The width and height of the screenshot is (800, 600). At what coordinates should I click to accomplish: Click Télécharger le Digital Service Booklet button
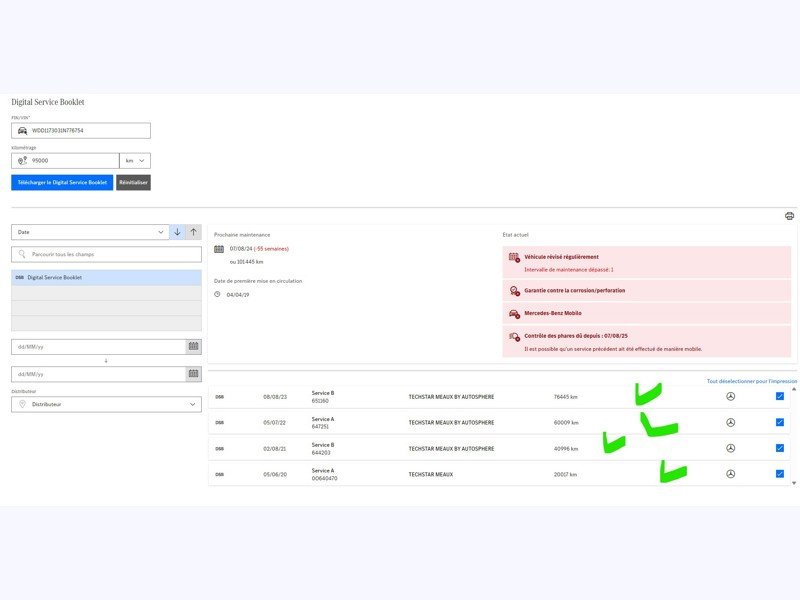click(x=62, y=183)
